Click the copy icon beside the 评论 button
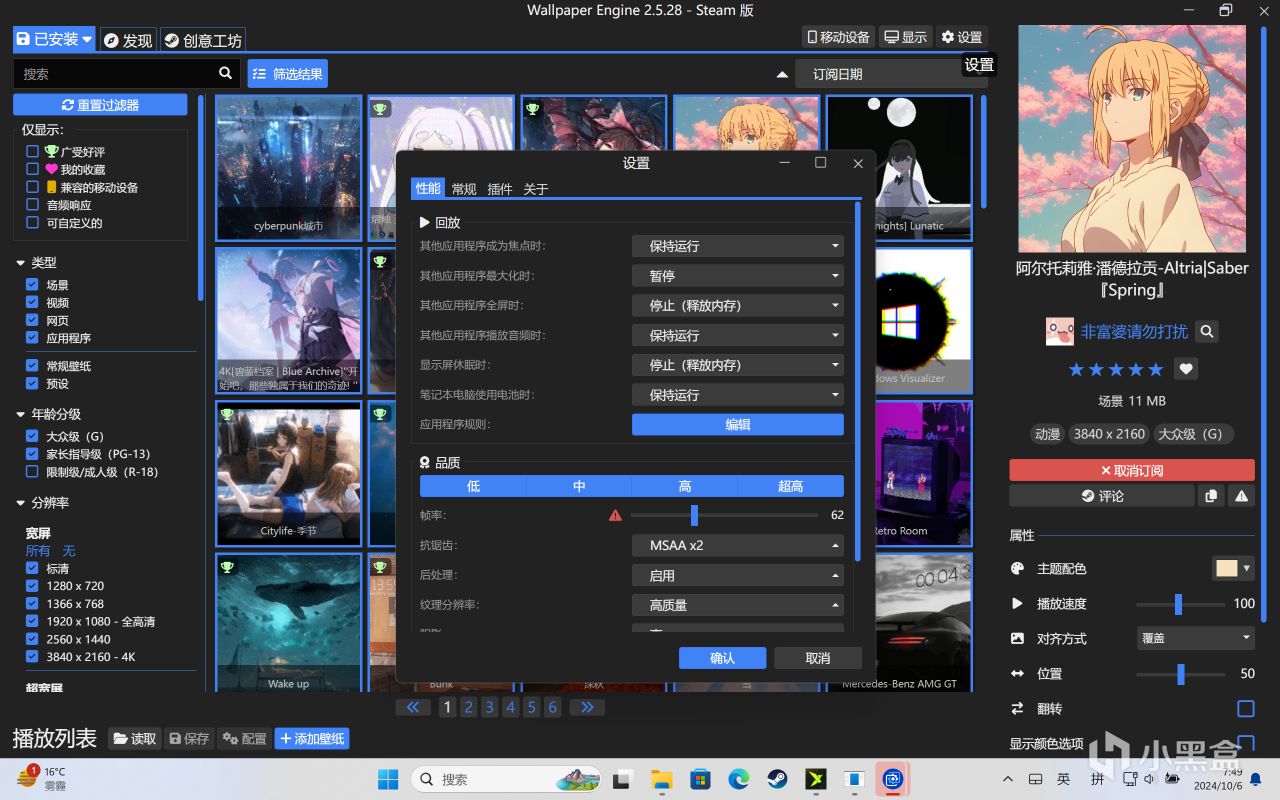Screen dimensions: 1280x800 coord(1211,496)
